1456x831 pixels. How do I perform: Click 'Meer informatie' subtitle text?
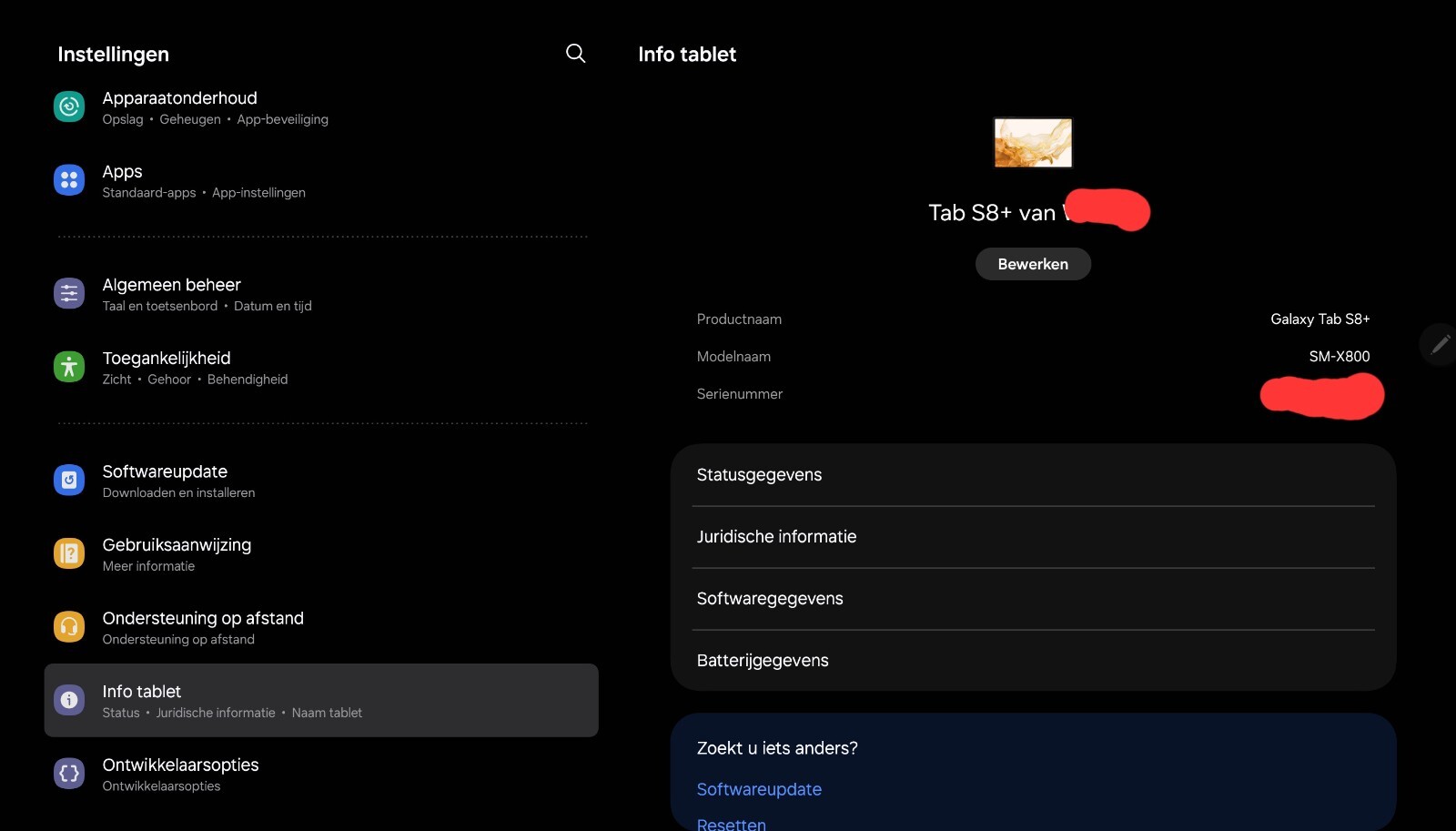148,566
